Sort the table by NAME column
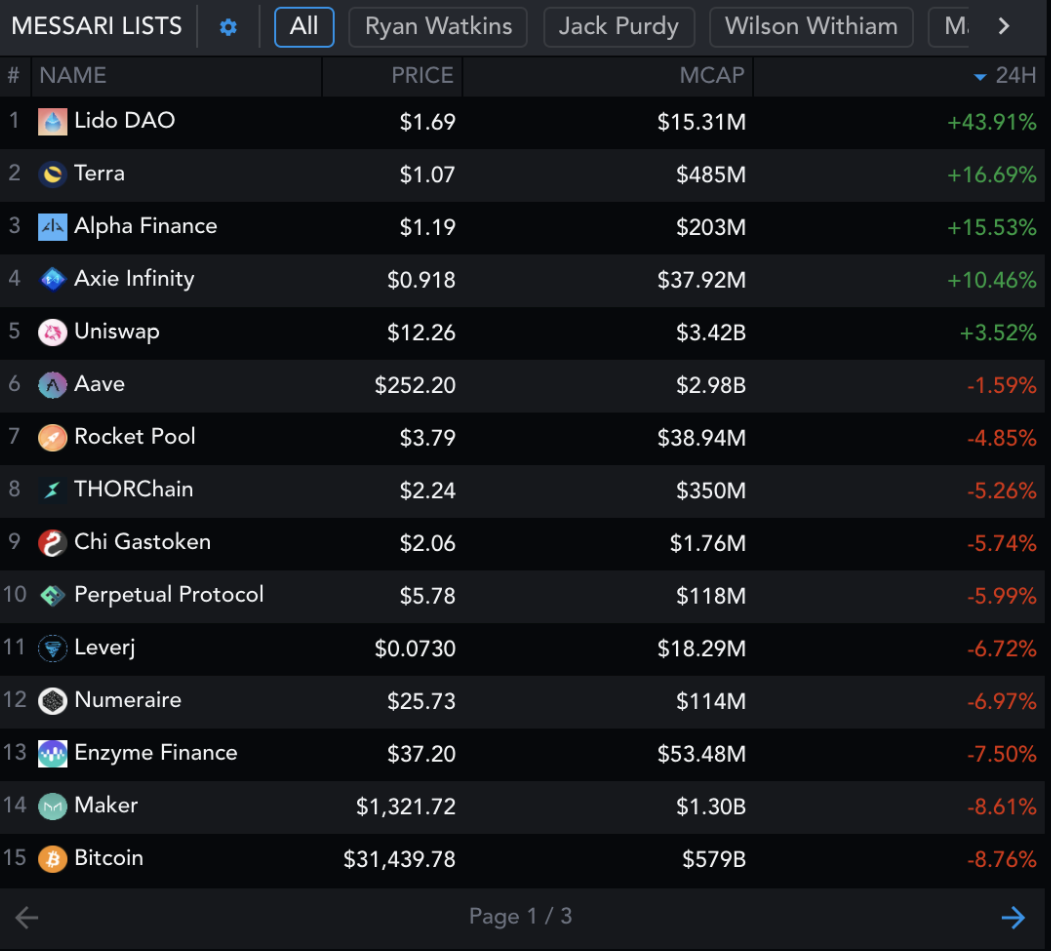 pyautogui.click(x=72, y=76)
